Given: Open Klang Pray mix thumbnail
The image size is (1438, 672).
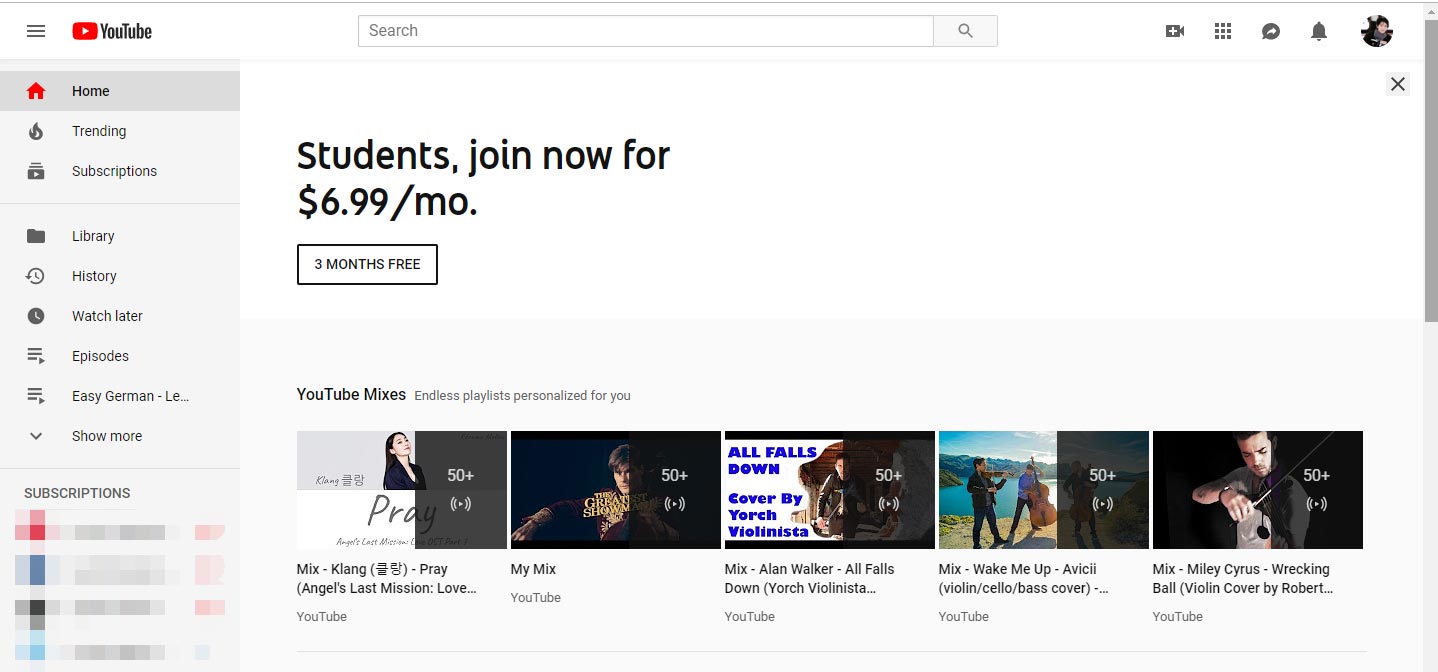Looking at the screenshot, I should point(402,490).
